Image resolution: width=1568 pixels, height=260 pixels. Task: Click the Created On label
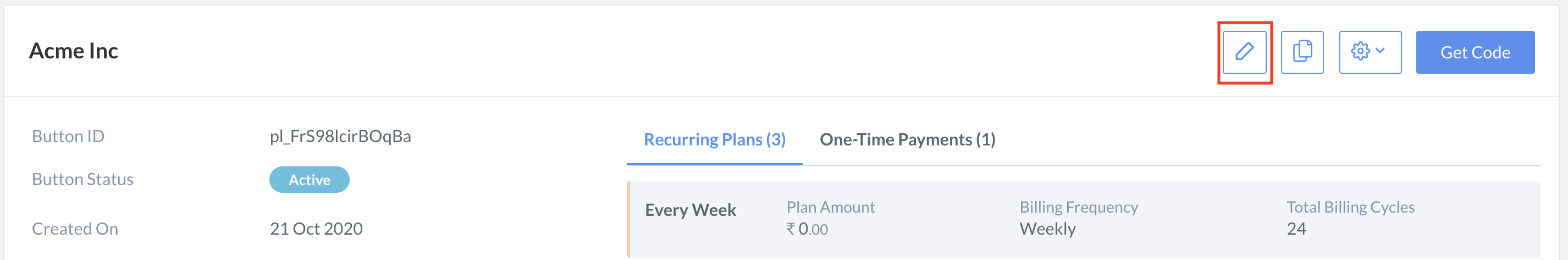75,228
